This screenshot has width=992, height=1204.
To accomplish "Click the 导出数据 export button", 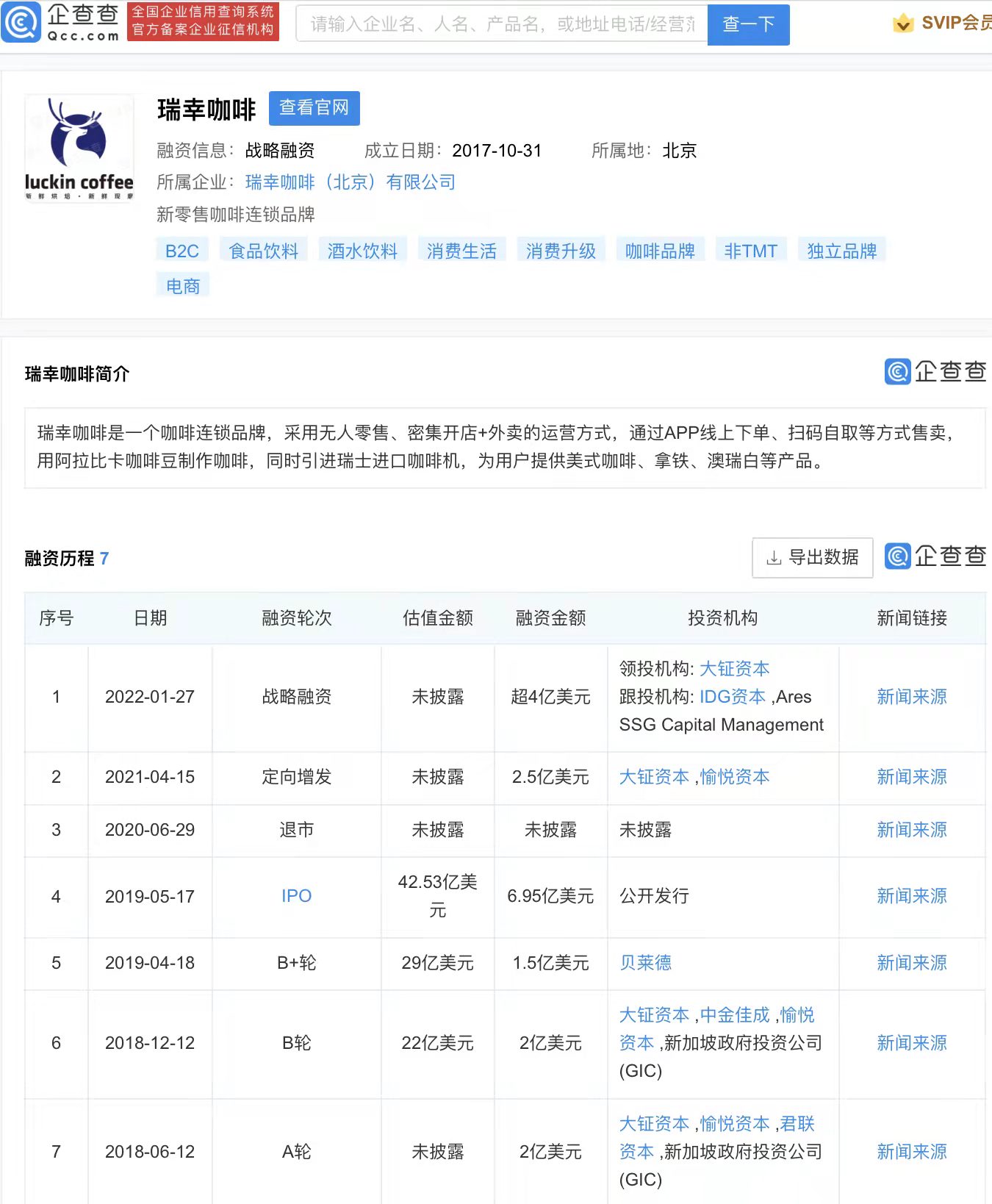I will coord(813,557).
